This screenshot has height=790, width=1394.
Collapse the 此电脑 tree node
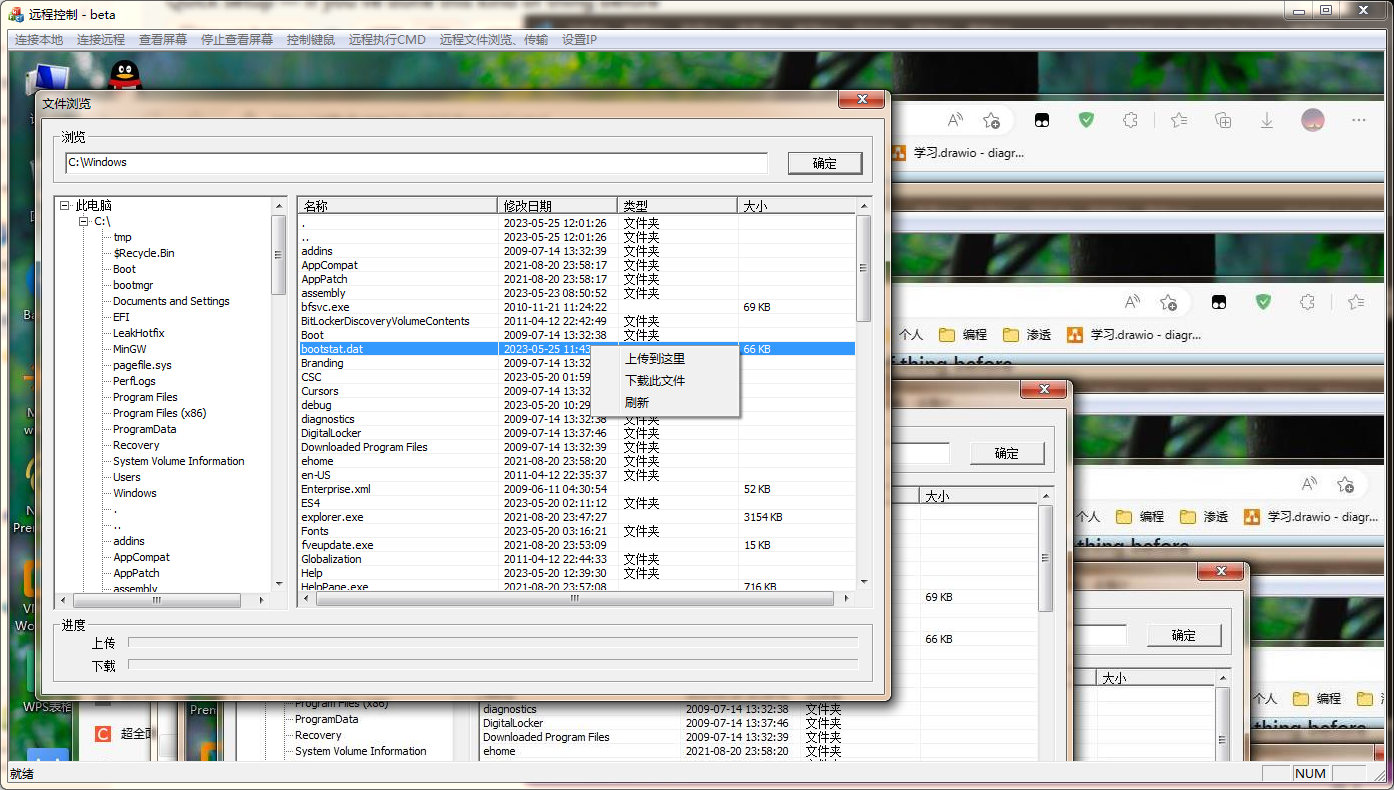(x=65, y=205)
